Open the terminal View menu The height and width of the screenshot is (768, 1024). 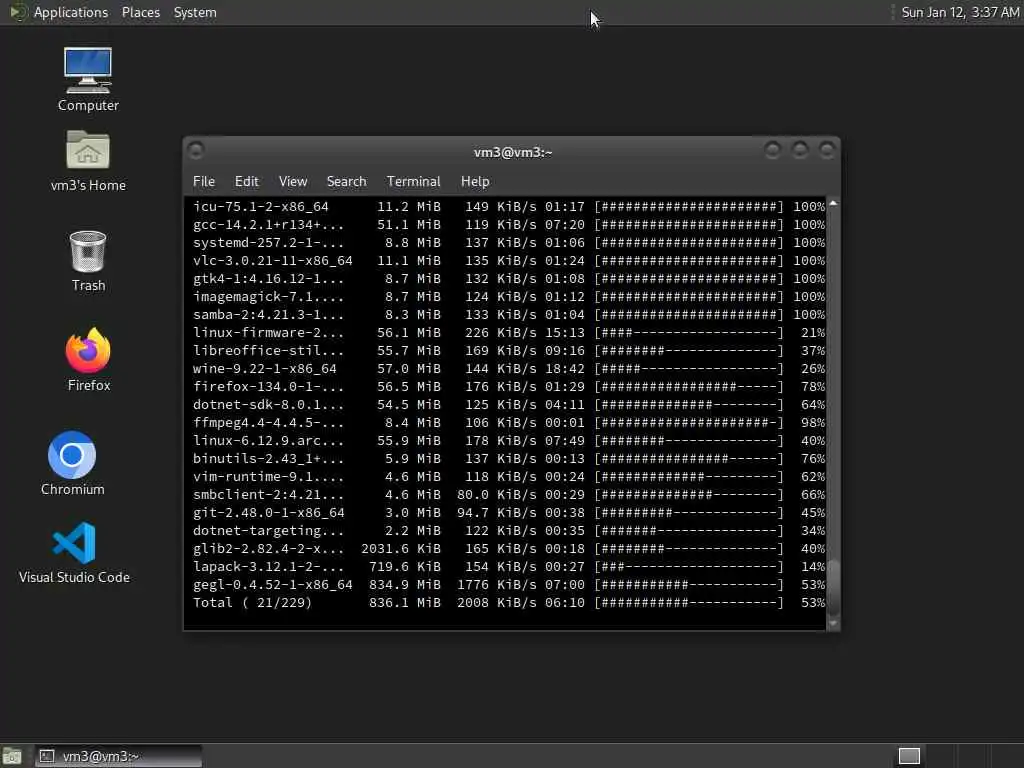pyautogui.click(x=293, y=182)
